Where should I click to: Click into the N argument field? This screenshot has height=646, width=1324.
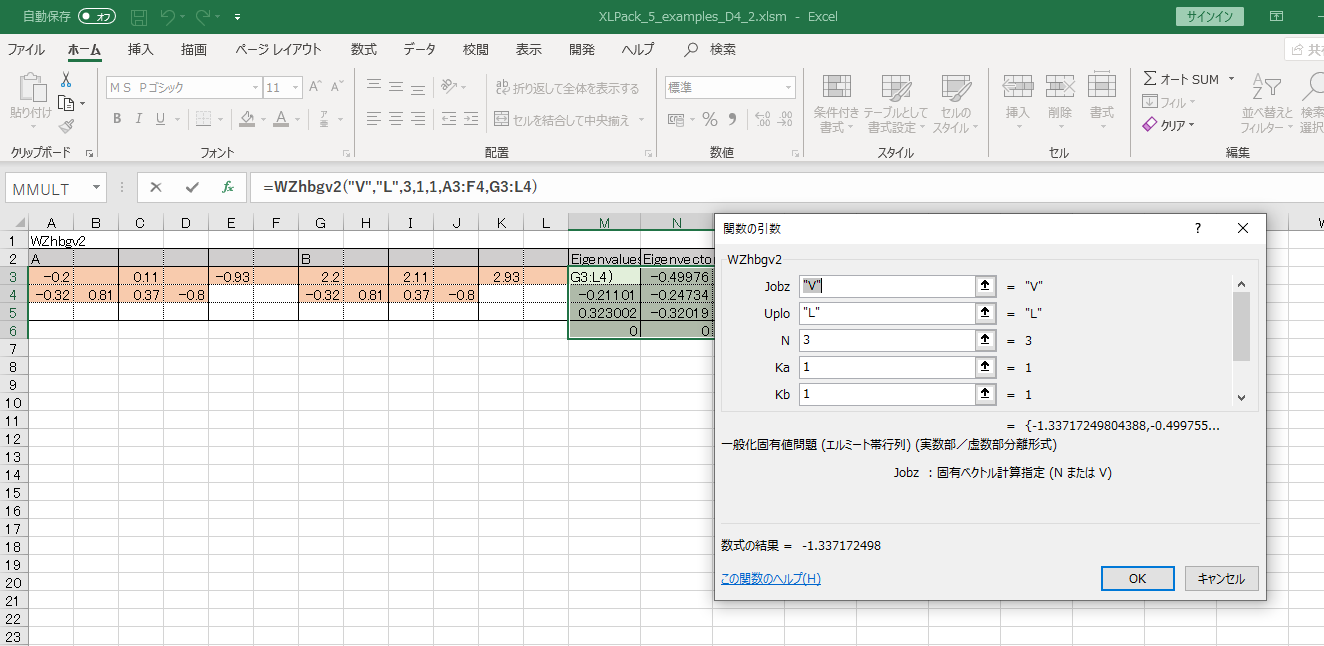886,340
